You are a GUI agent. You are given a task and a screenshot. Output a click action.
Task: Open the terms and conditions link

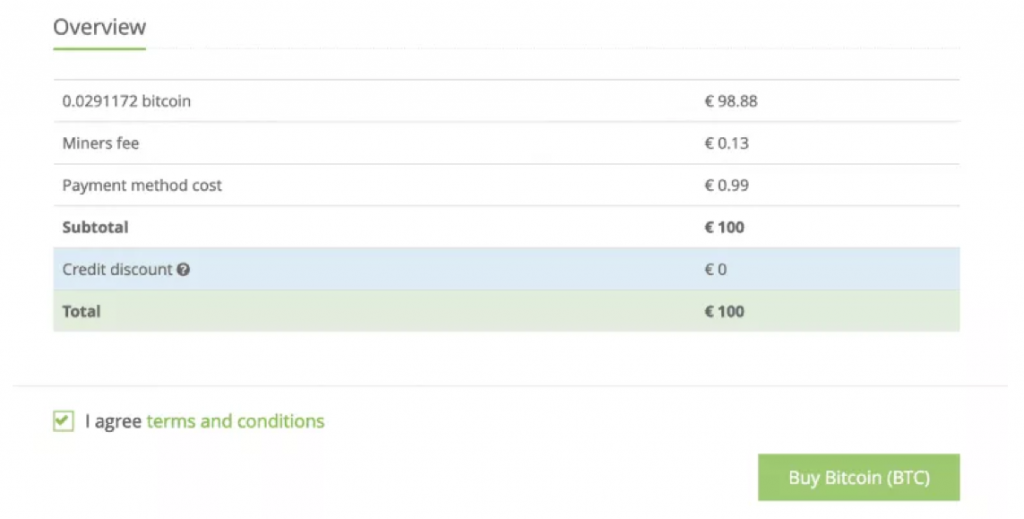[235, 421]
